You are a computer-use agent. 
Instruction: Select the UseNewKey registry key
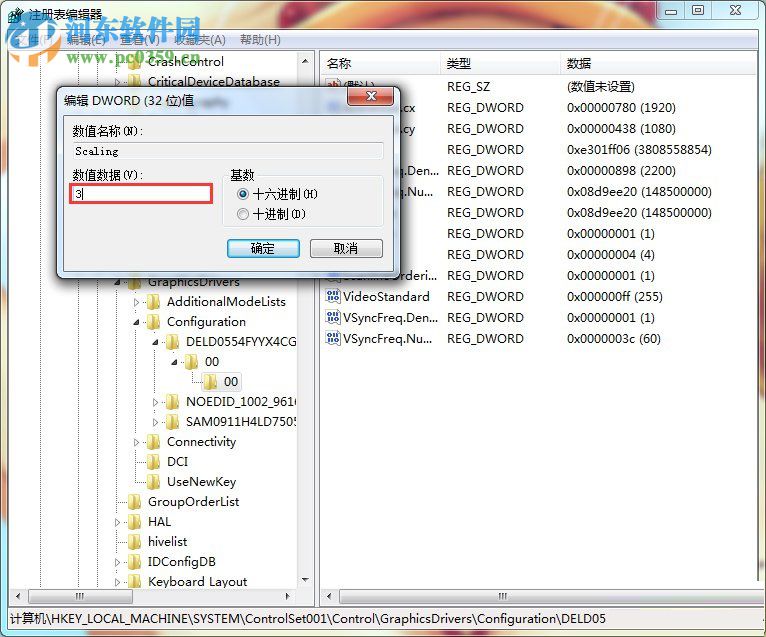[x=201, y=482]
